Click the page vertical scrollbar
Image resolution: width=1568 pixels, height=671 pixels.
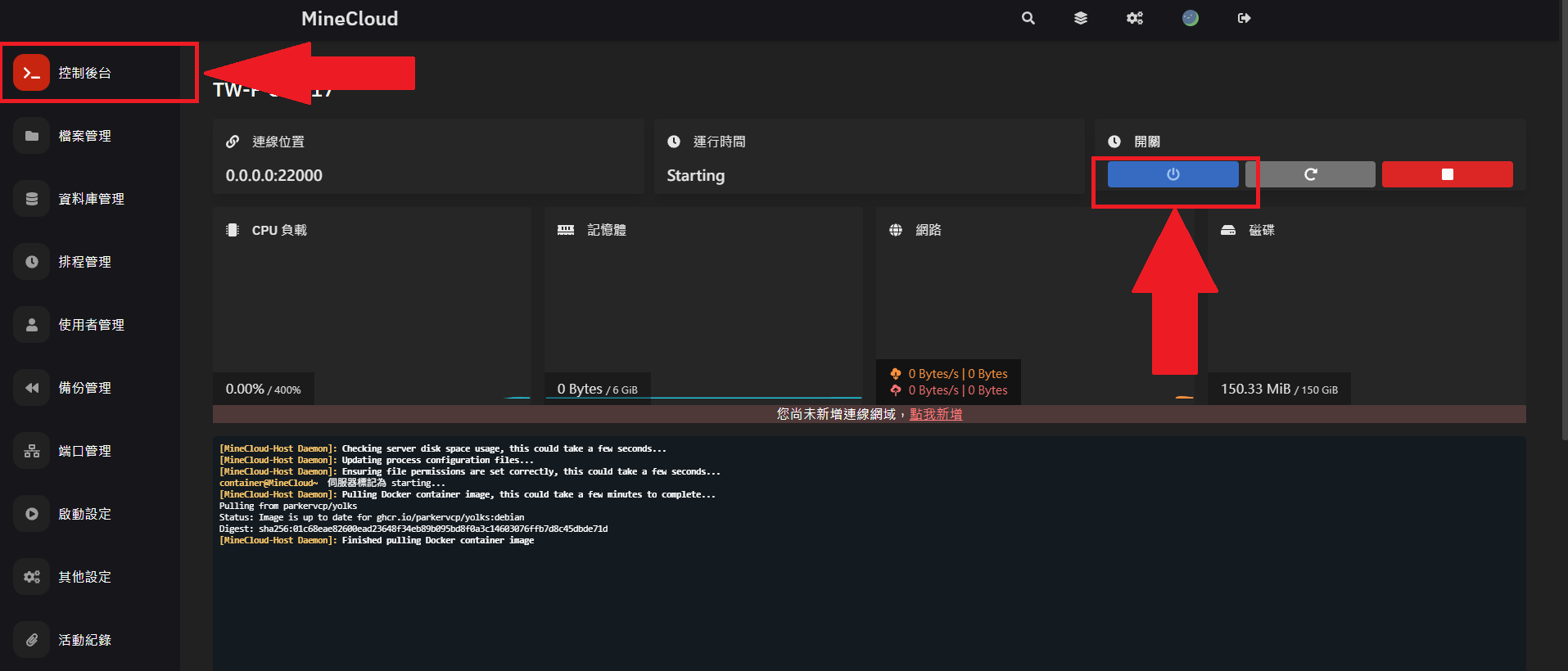[x=1565, y=221]
